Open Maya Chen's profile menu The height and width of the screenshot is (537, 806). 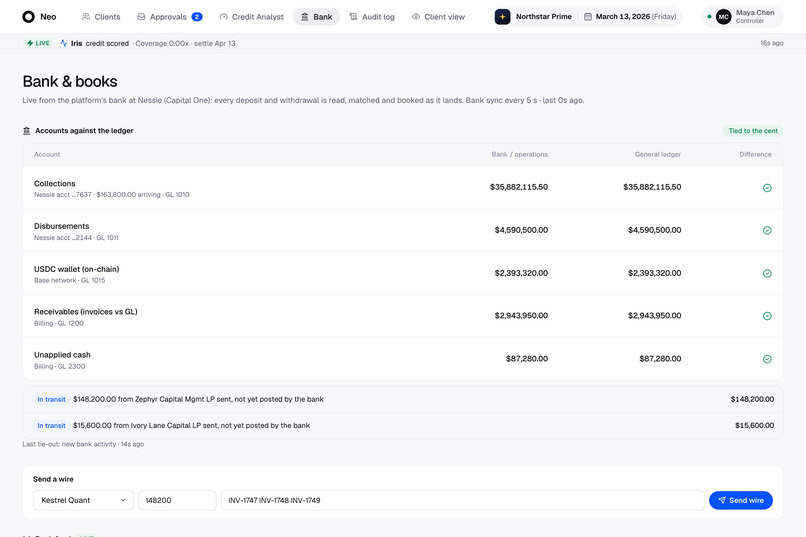click(742, 16)
